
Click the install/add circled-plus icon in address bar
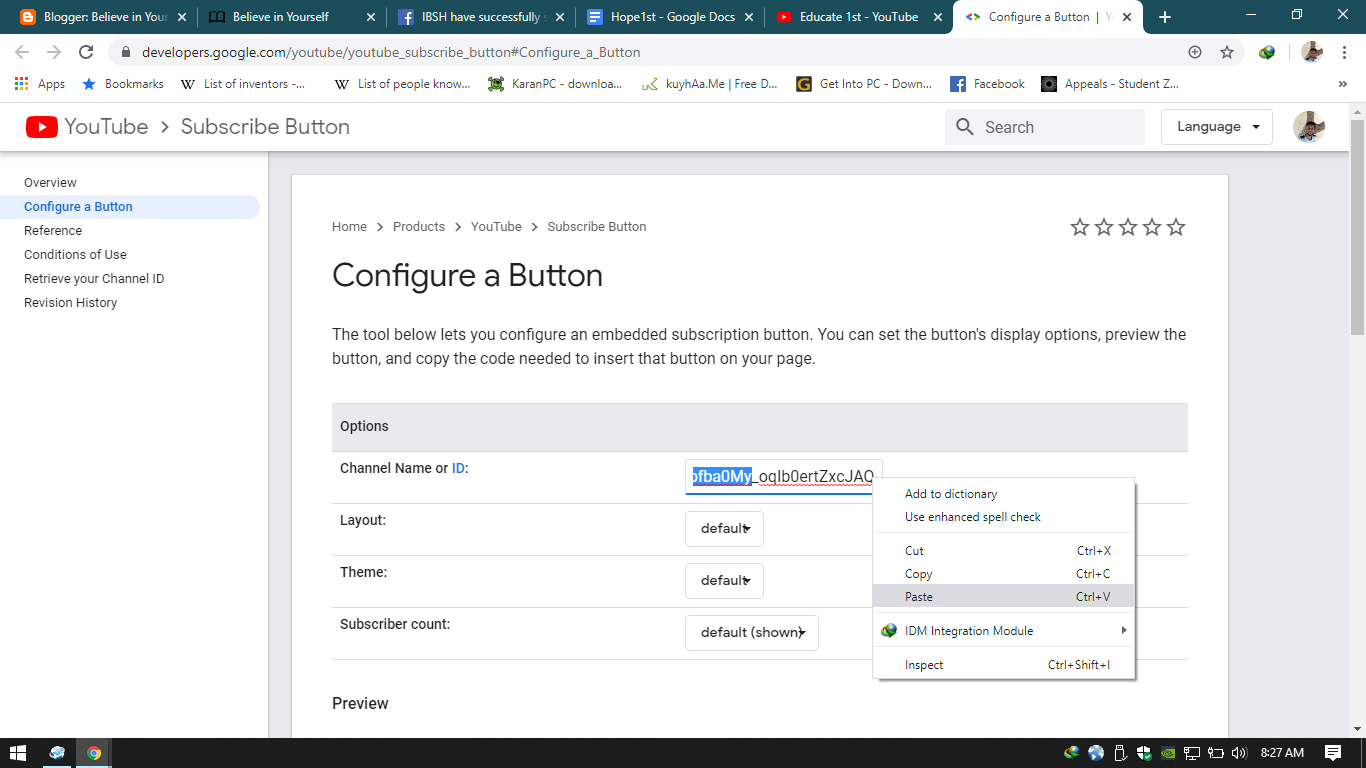[1195, 52]
